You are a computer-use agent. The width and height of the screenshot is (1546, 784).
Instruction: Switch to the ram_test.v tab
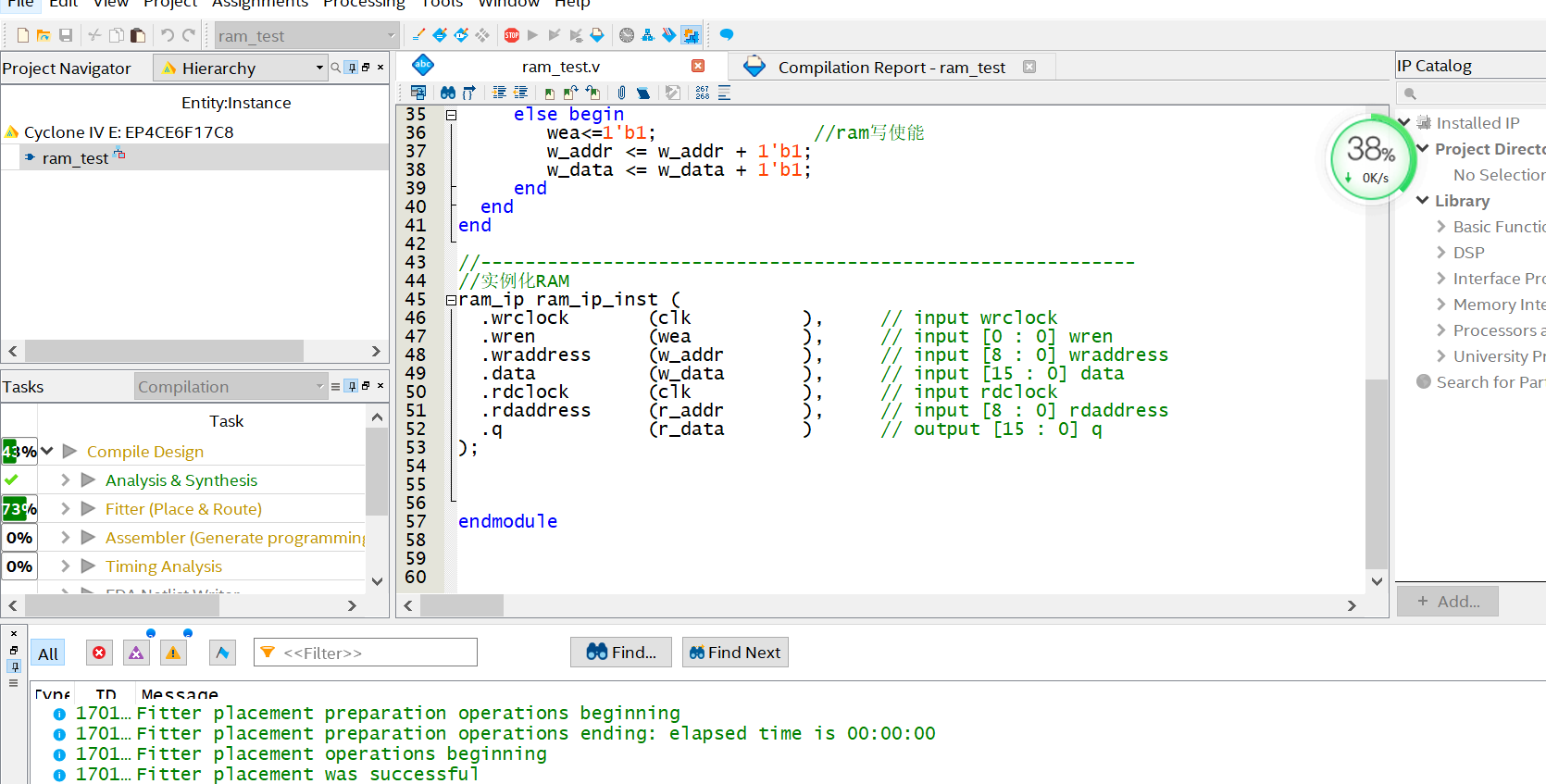(560, 67)
